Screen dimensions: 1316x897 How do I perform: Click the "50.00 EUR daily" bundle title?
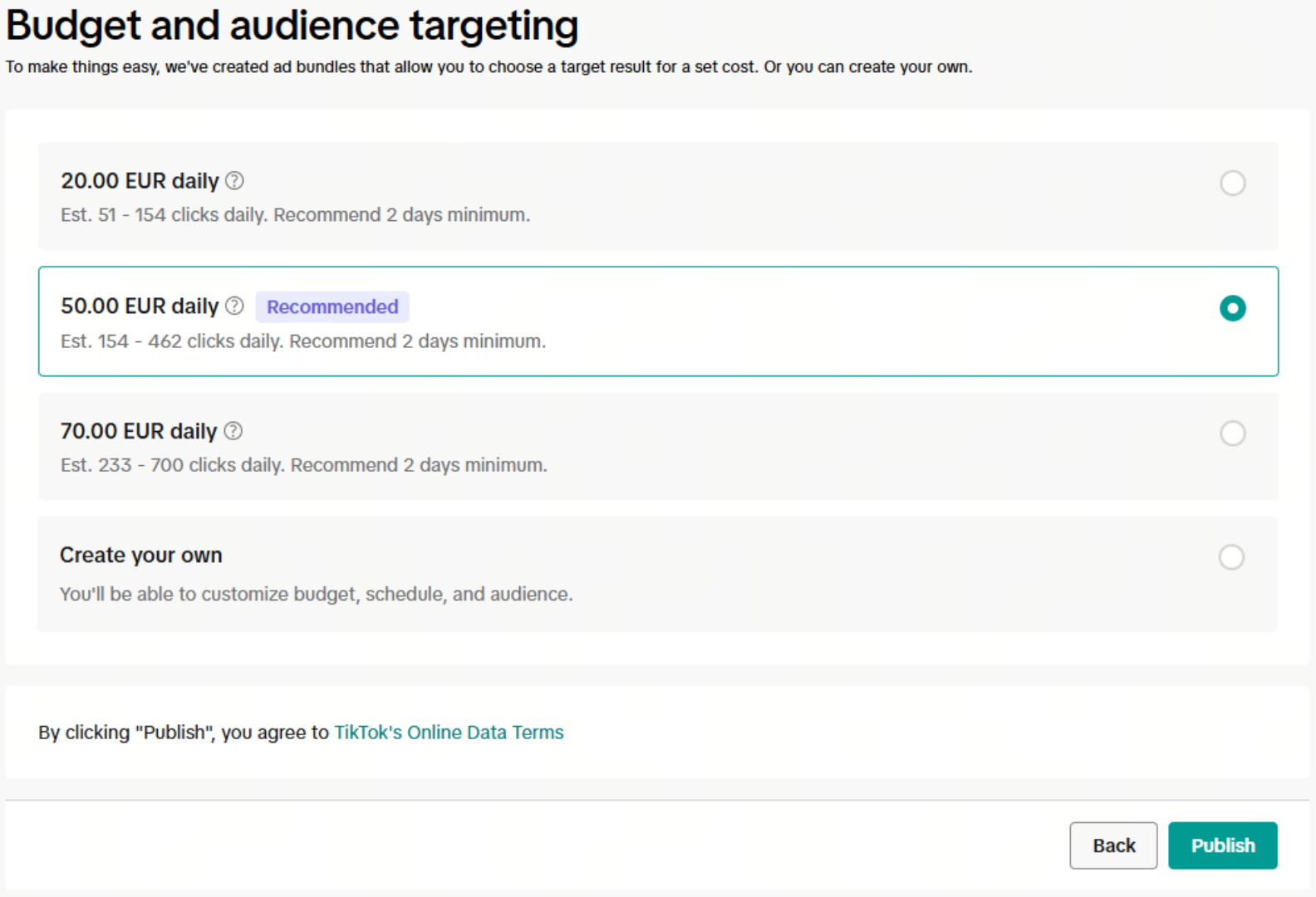click(x=140, y=306)
